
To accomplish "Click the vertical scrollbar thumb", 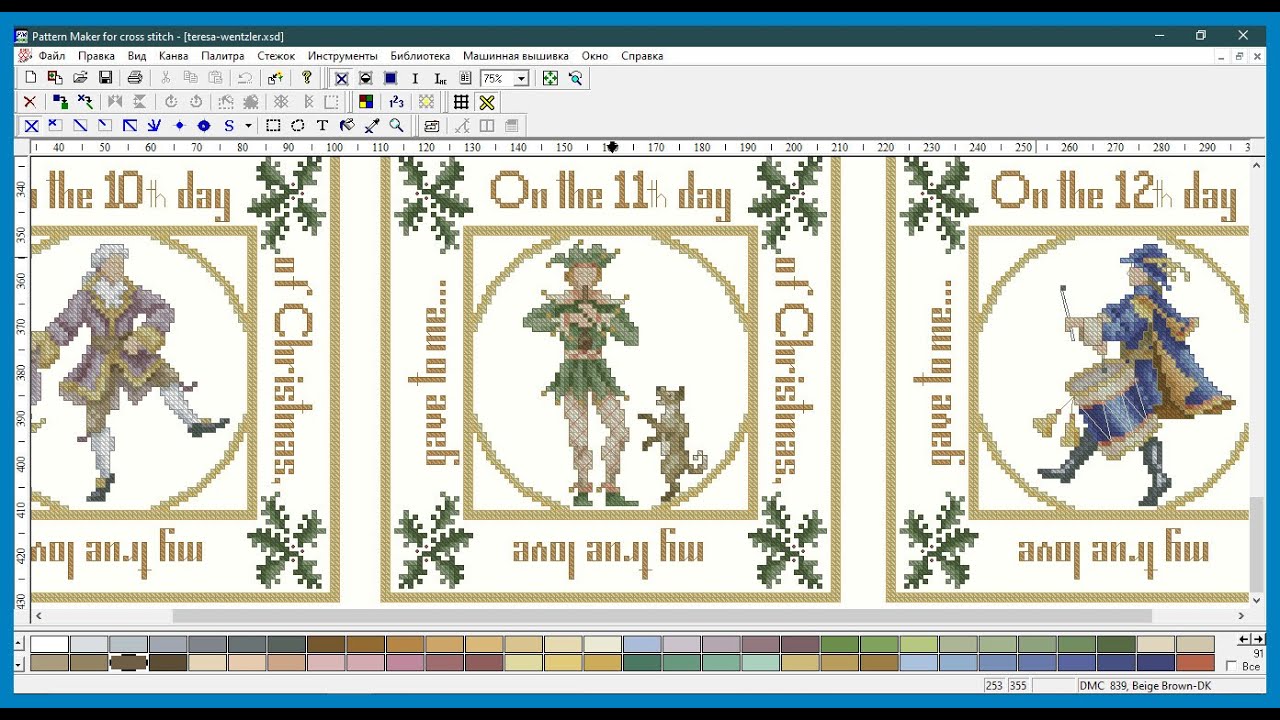I will coord(1257,544).
